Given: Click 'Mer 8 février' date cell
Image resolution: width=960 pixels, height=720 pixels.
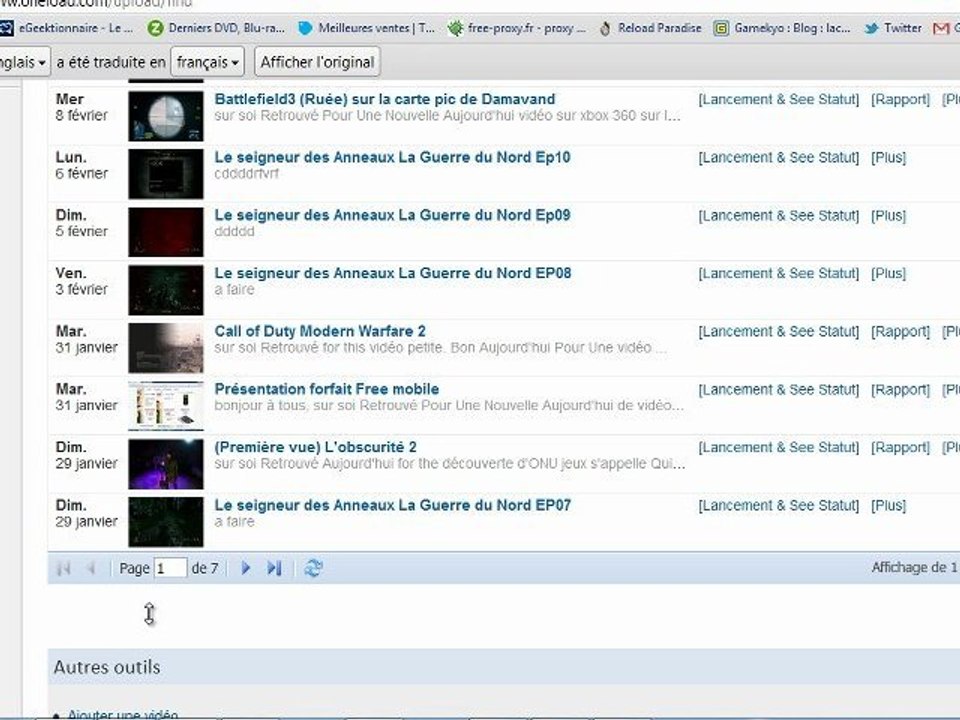Looking at the screenshot, I should click(x=81, y=107).
